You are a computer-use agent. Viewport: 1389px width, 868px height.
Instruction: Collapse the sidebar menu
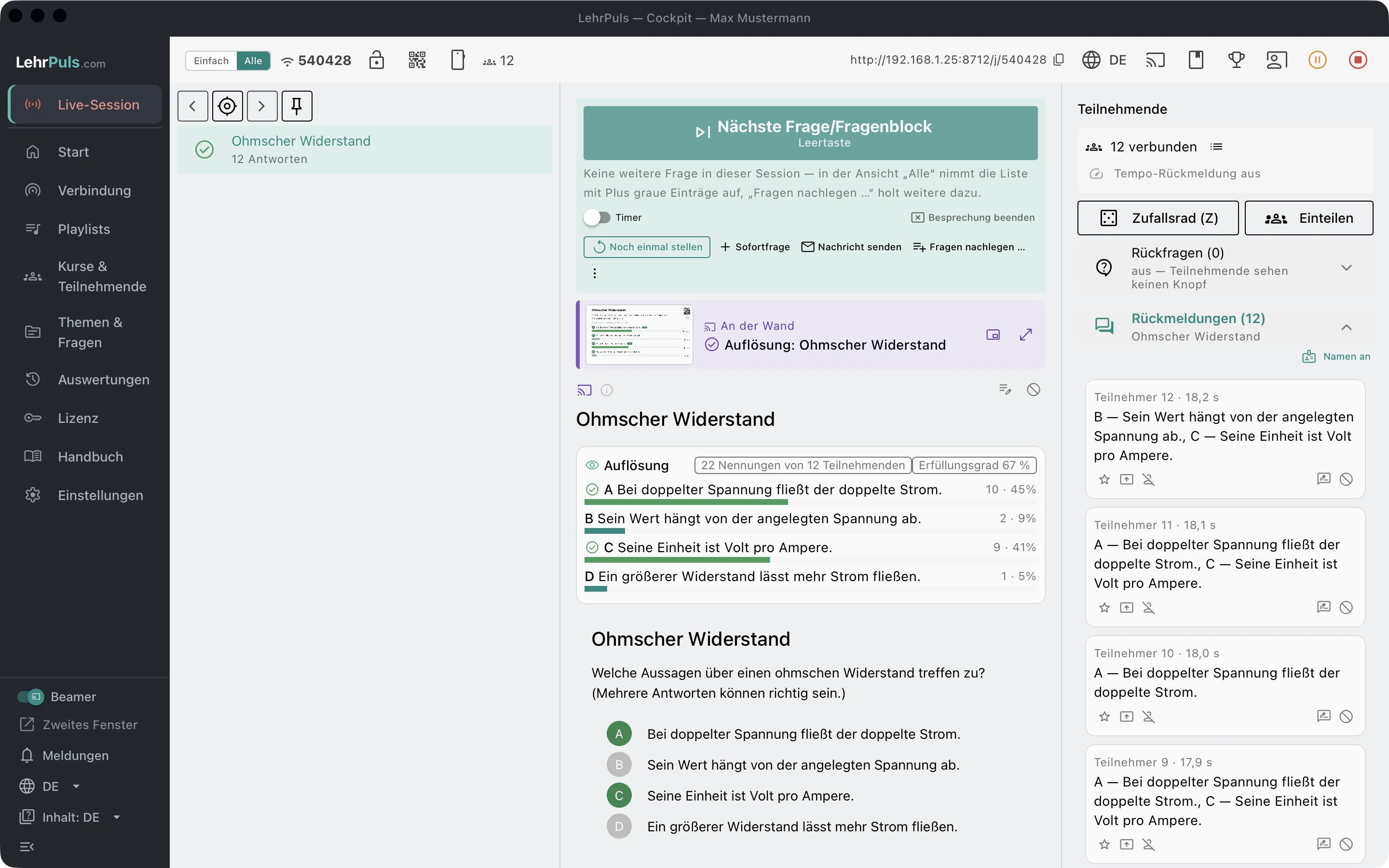click(x=27, y=847)
